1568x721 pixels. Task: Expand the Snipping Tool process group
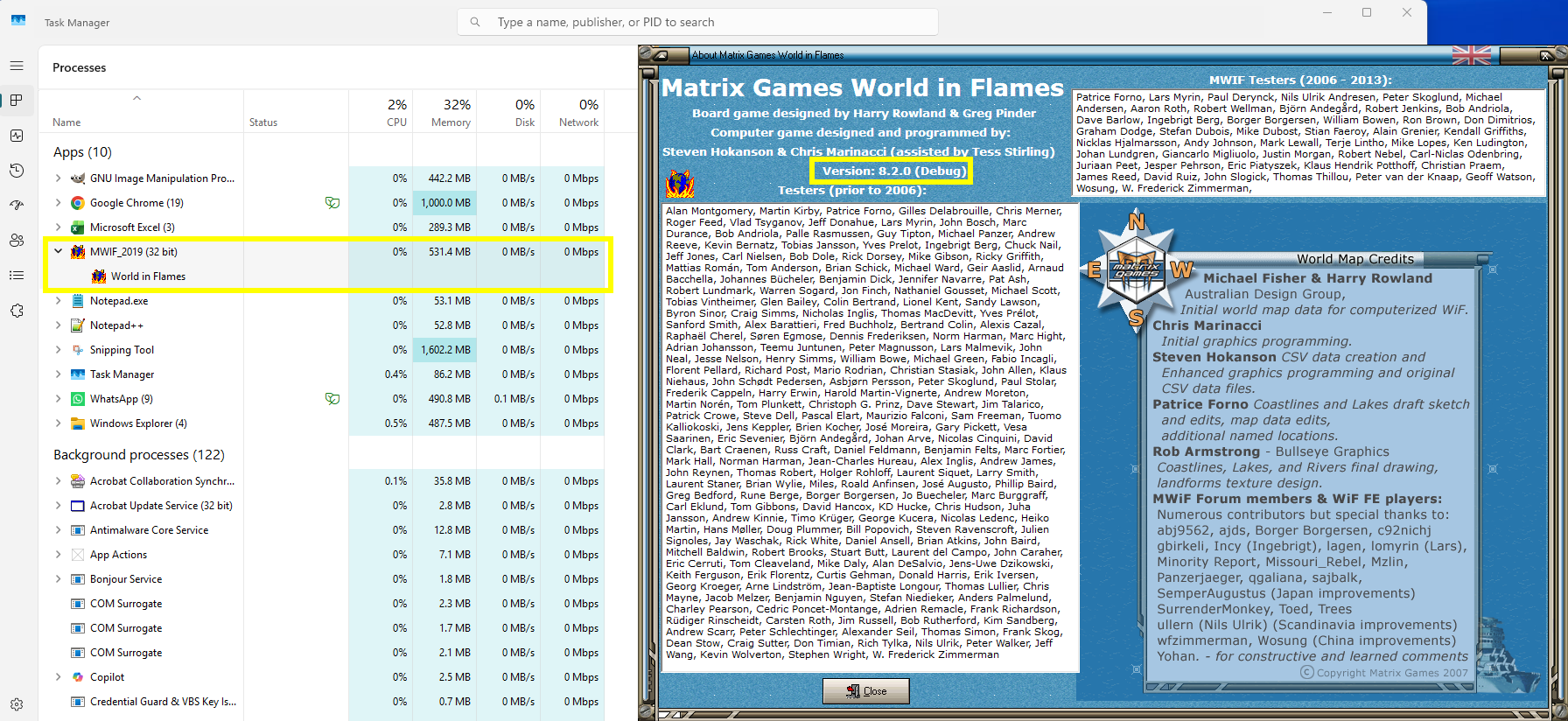coord(59,350)
